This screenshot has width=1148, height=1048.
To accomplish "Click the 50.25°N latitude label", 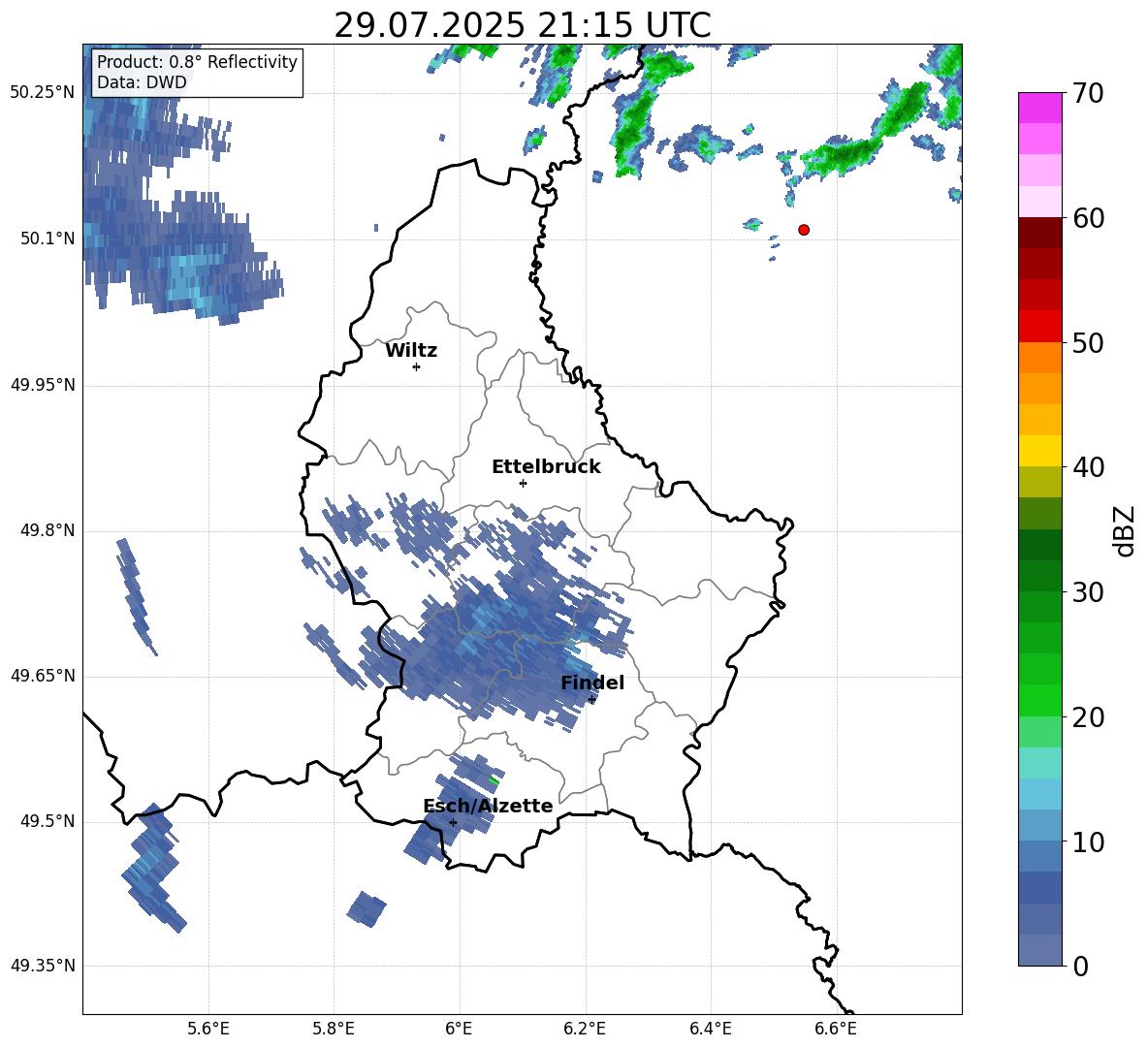I will 42,92.
